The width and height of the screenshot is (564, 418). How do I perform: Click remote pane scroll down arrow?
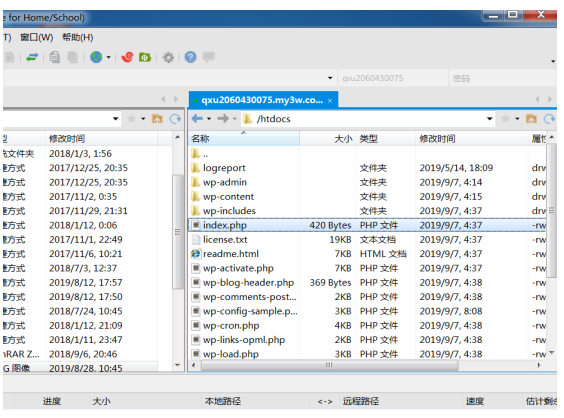(x=552, y=353)
